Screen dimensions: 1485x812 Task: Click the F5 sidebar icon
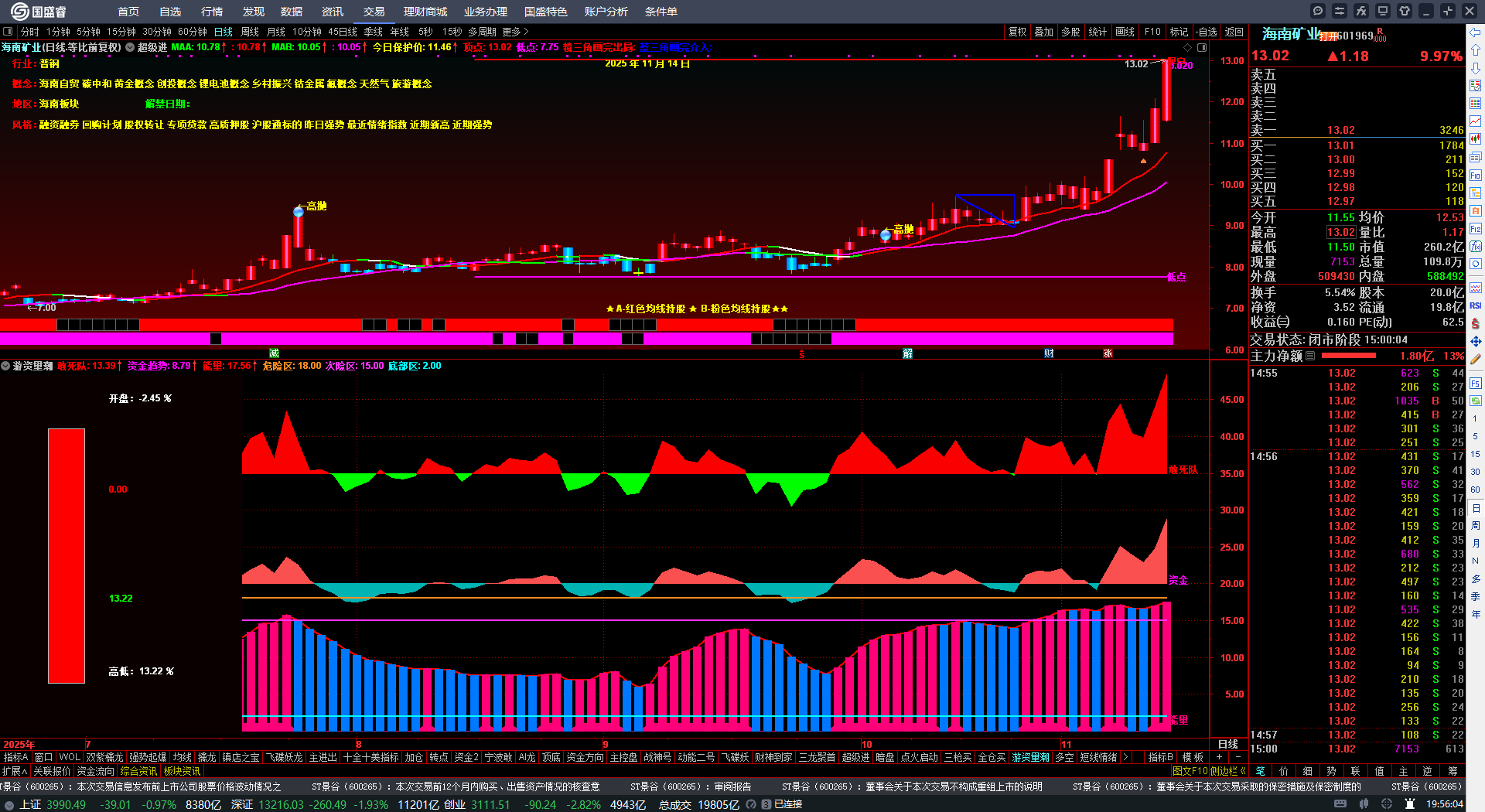tap(1476, 384)
